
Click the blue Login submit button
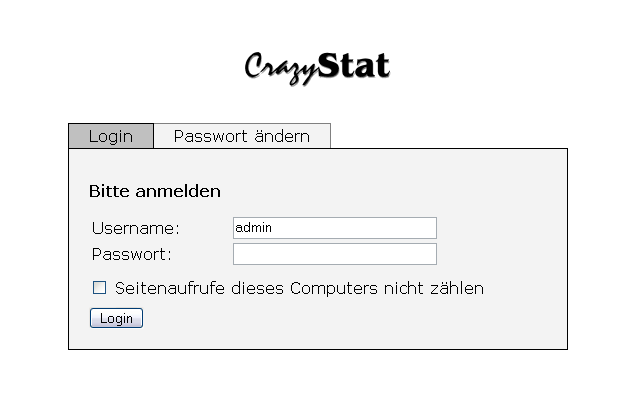(116, 318)
